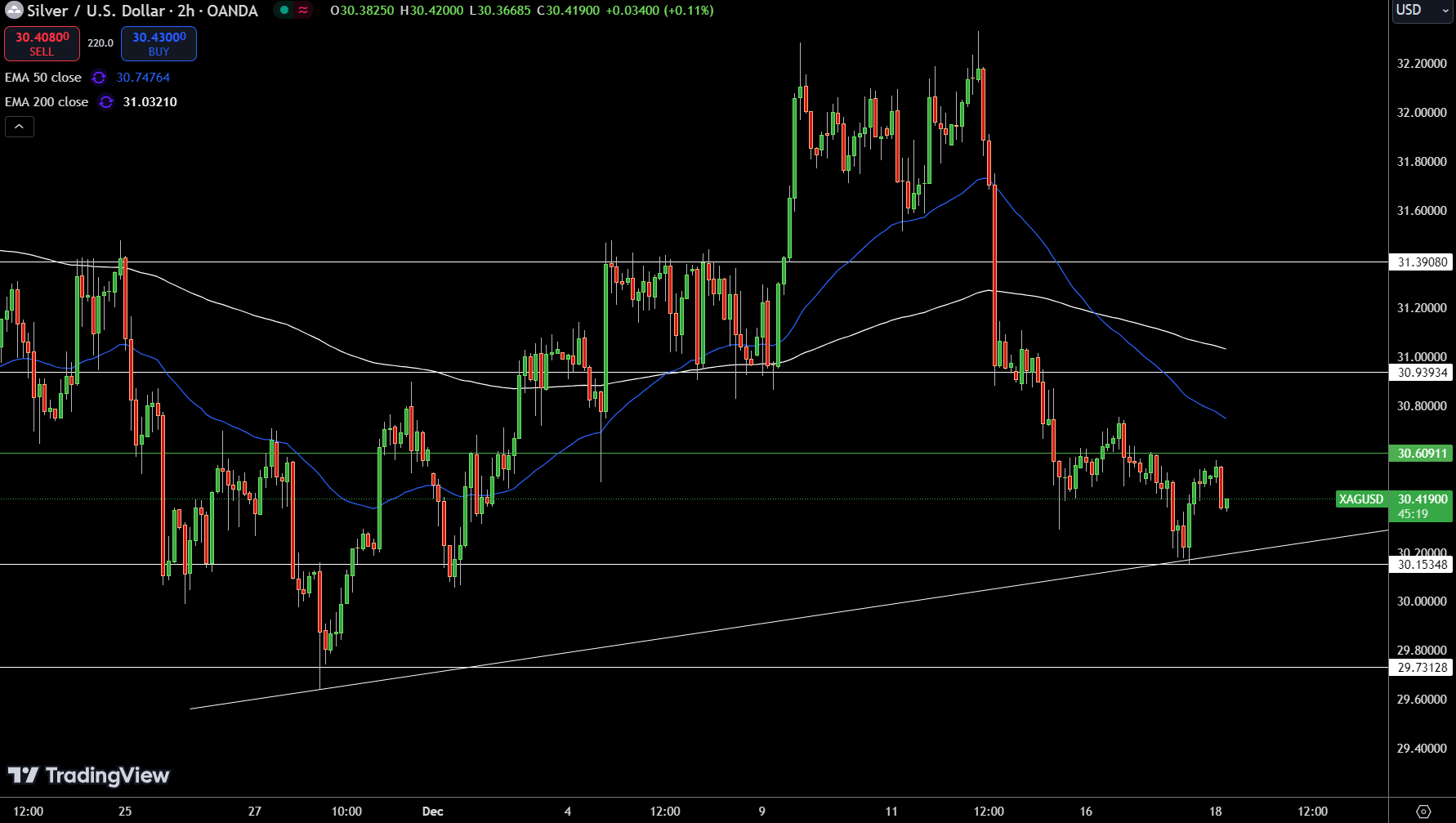
Task: Click the 32.00000 price axis label
Action: click(x=1422, y=113)
